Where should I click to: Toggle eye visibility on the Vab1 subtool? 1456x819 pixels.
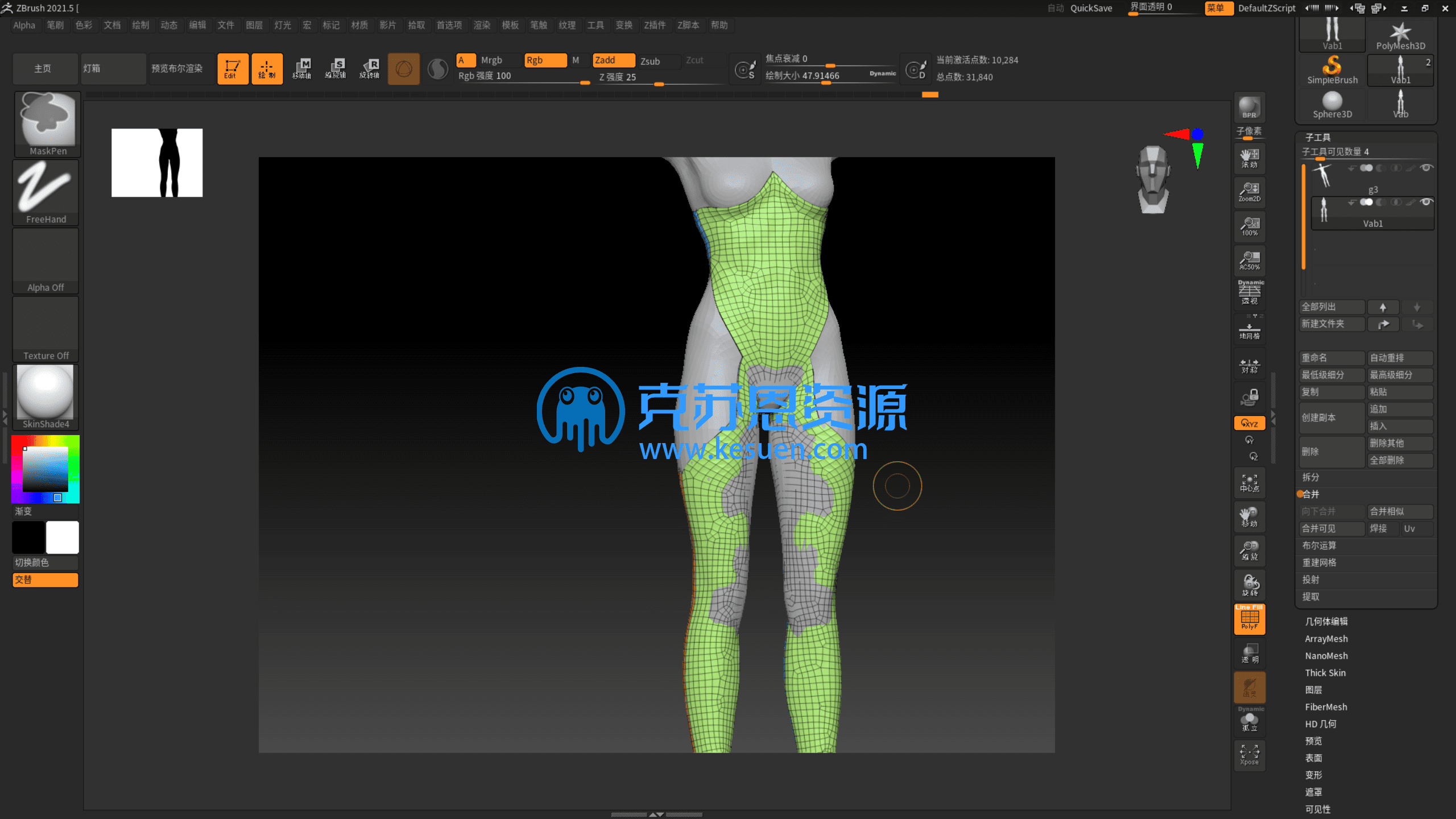(1425, 201)
